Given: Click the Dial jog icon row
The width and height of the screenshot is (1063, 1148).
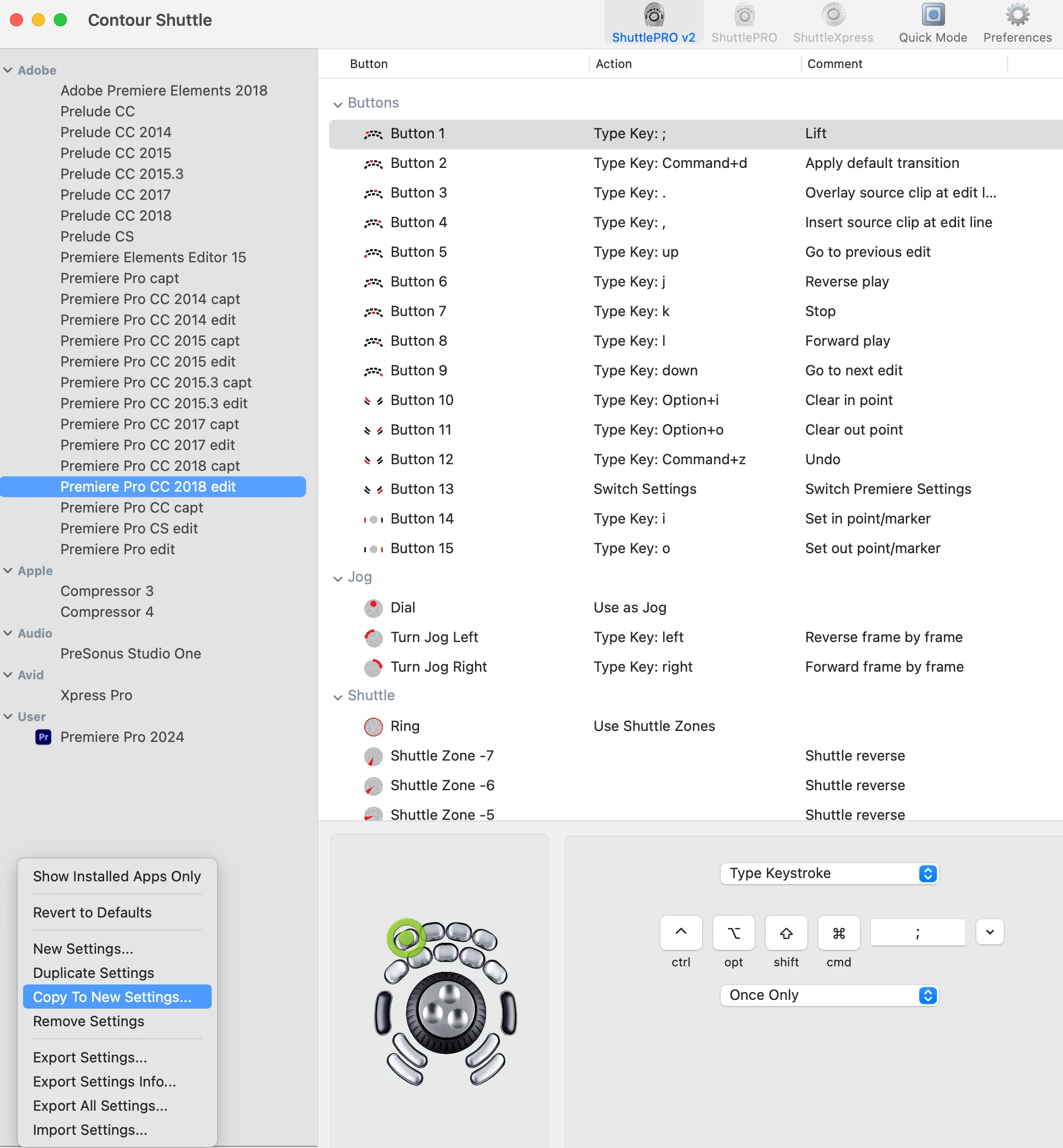Looking at the screenshot, I should pyautogui.click(x=374, y=607).
